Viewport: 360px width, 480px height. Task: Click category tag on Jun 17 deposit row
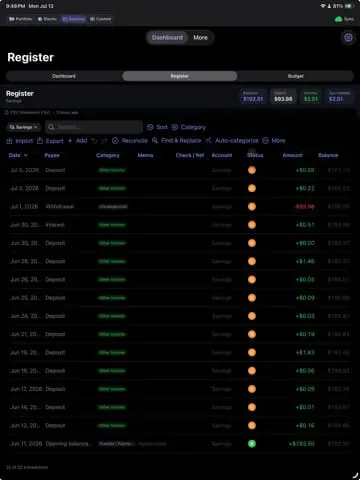(112, 389)
